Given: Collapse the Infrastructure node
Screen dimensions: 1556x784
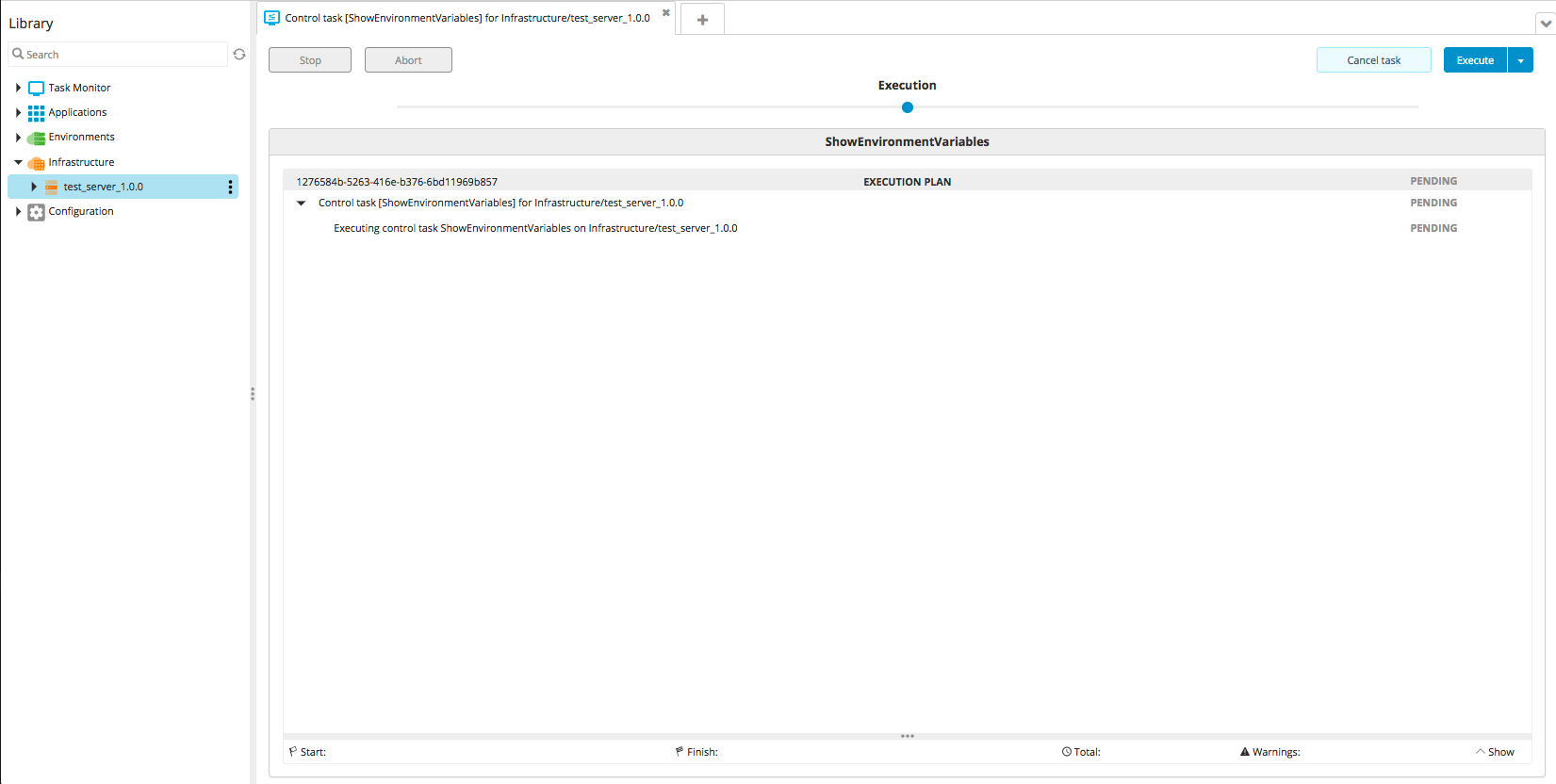Looking at the screenshot, I should pyautogui.click(x=18, y=162).
